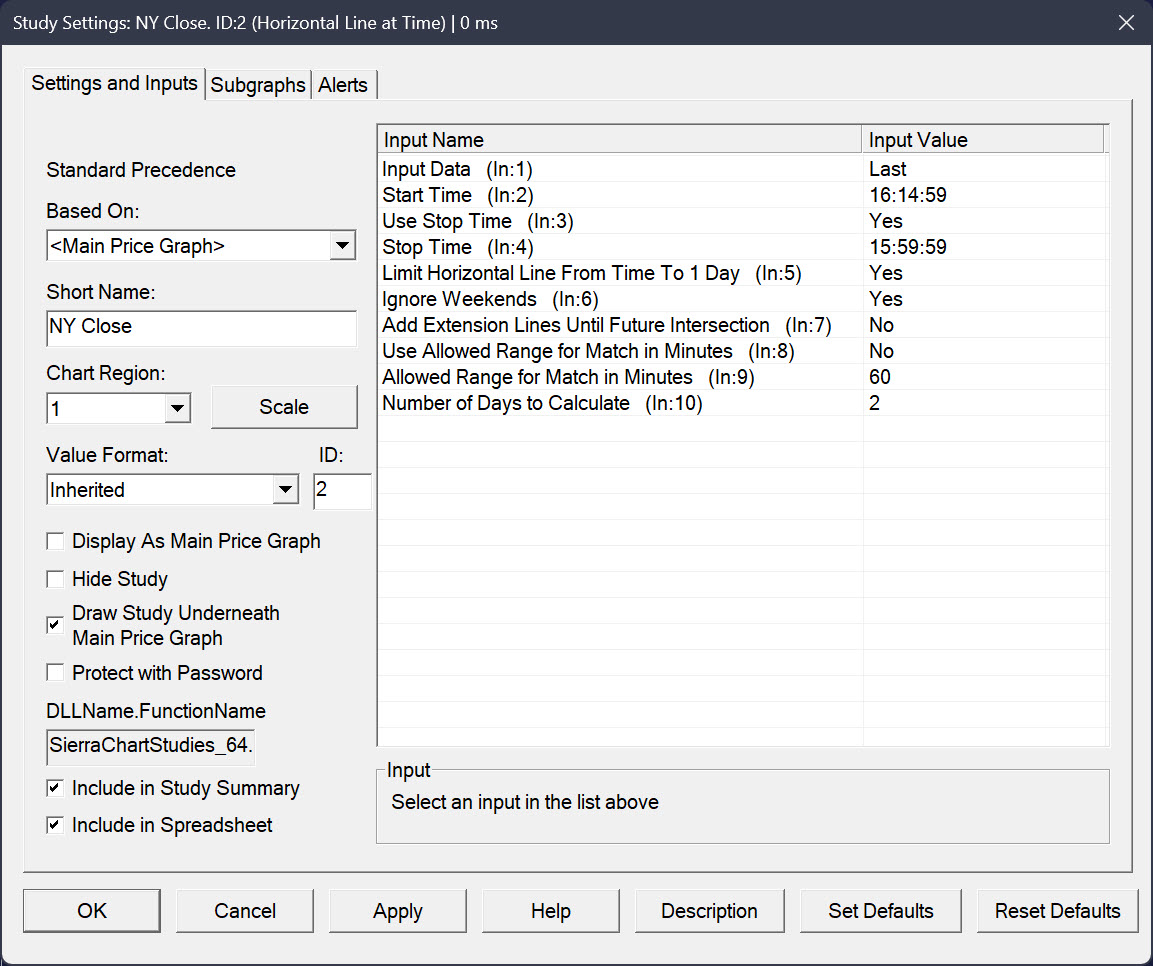Open the Alerts tab
Image resolution: width=1153 pixels, height=966 pixels.
pos(343,85)
